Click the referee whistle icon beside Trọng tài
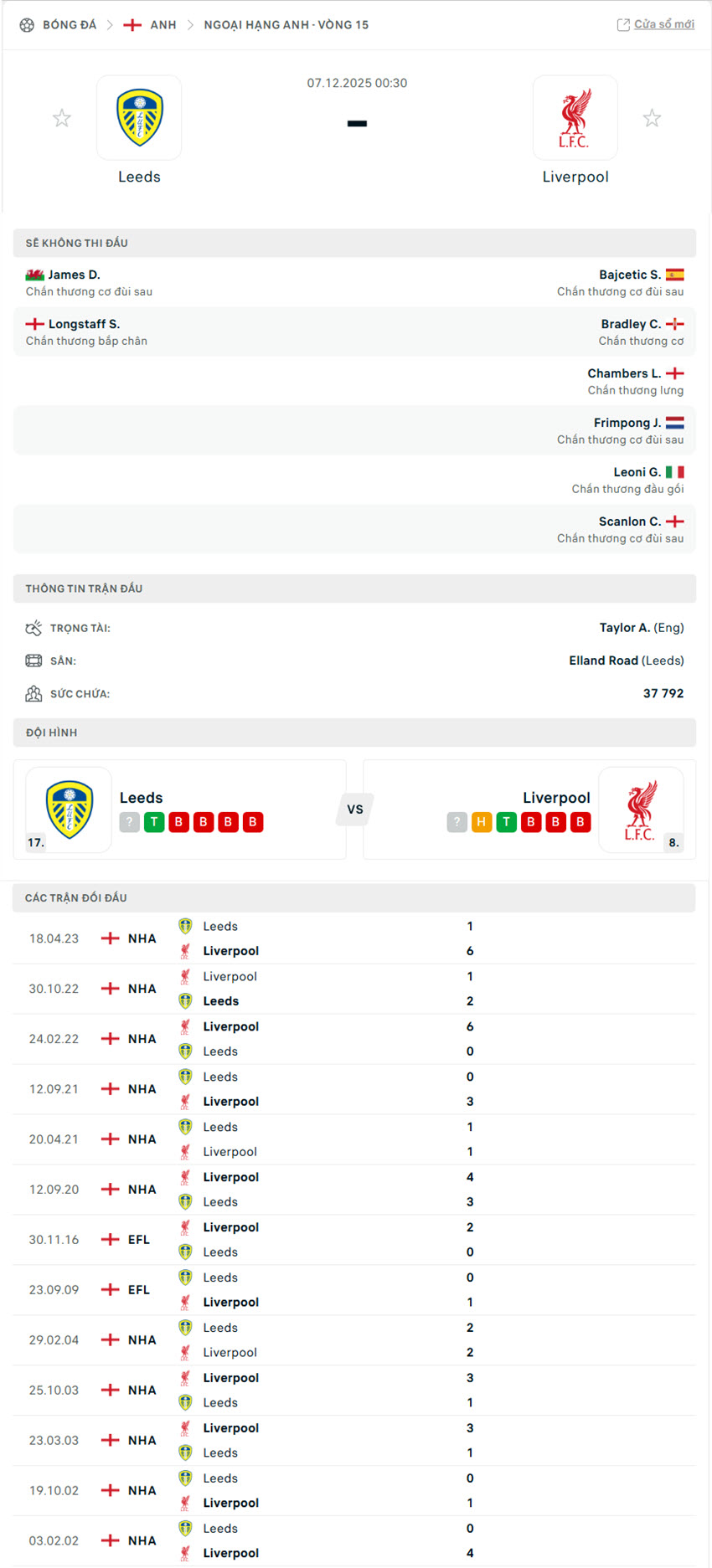The image size is (712, 1568). click(x=34, y=627)
